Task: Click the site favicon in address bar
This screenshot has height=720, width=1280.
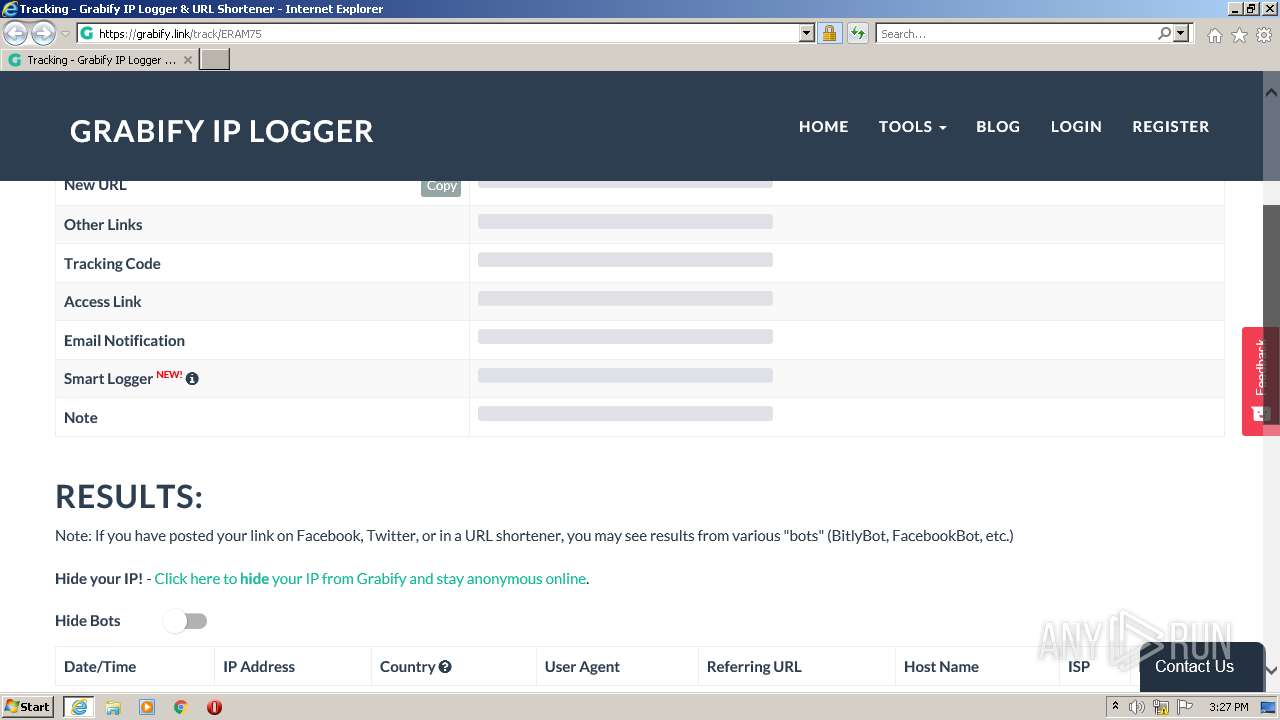Action: (x=87, y=33)
